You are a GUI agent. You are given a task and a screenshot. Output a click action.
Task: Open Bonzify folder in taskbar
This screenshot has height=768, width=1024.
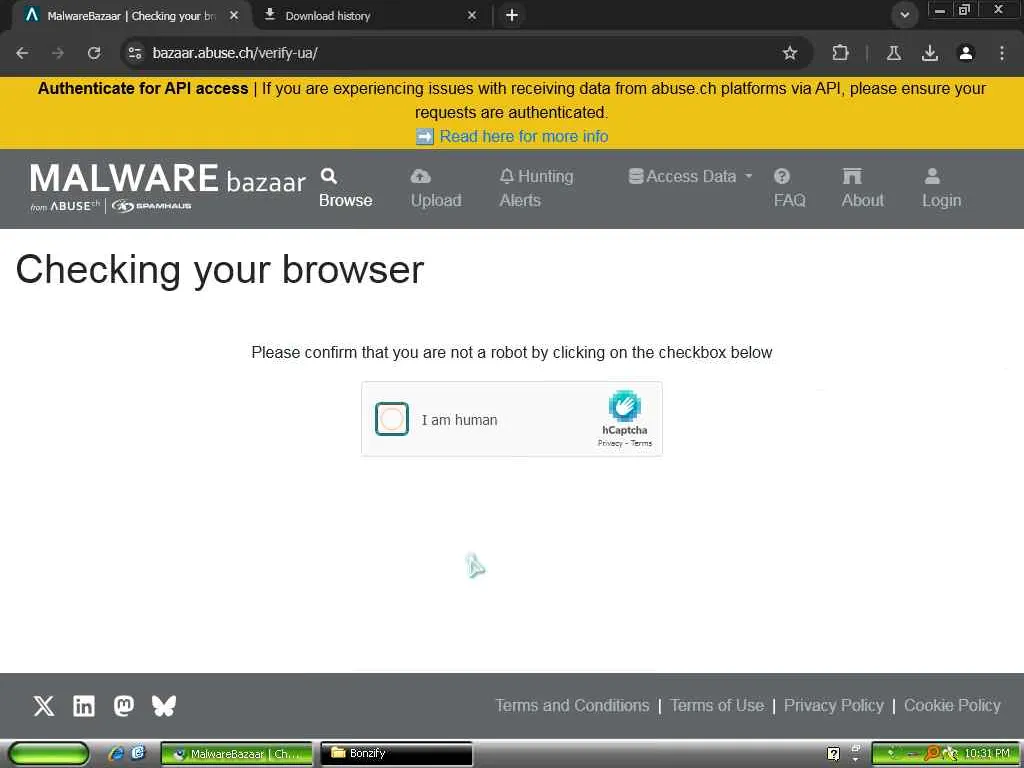coord(396,754)
